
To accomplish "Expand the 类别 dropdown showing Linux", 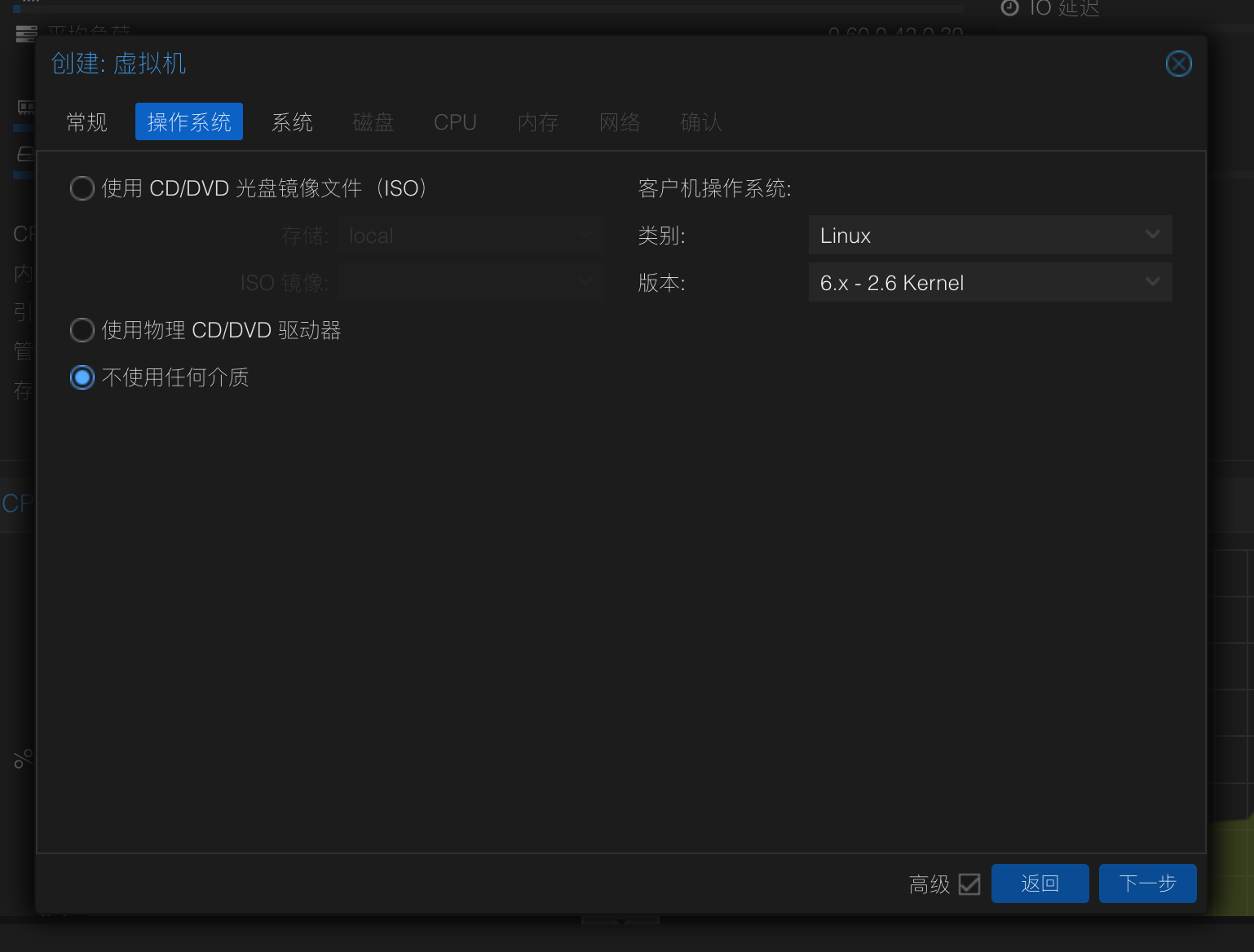I will pyautogui.click(x=990, y=236).
